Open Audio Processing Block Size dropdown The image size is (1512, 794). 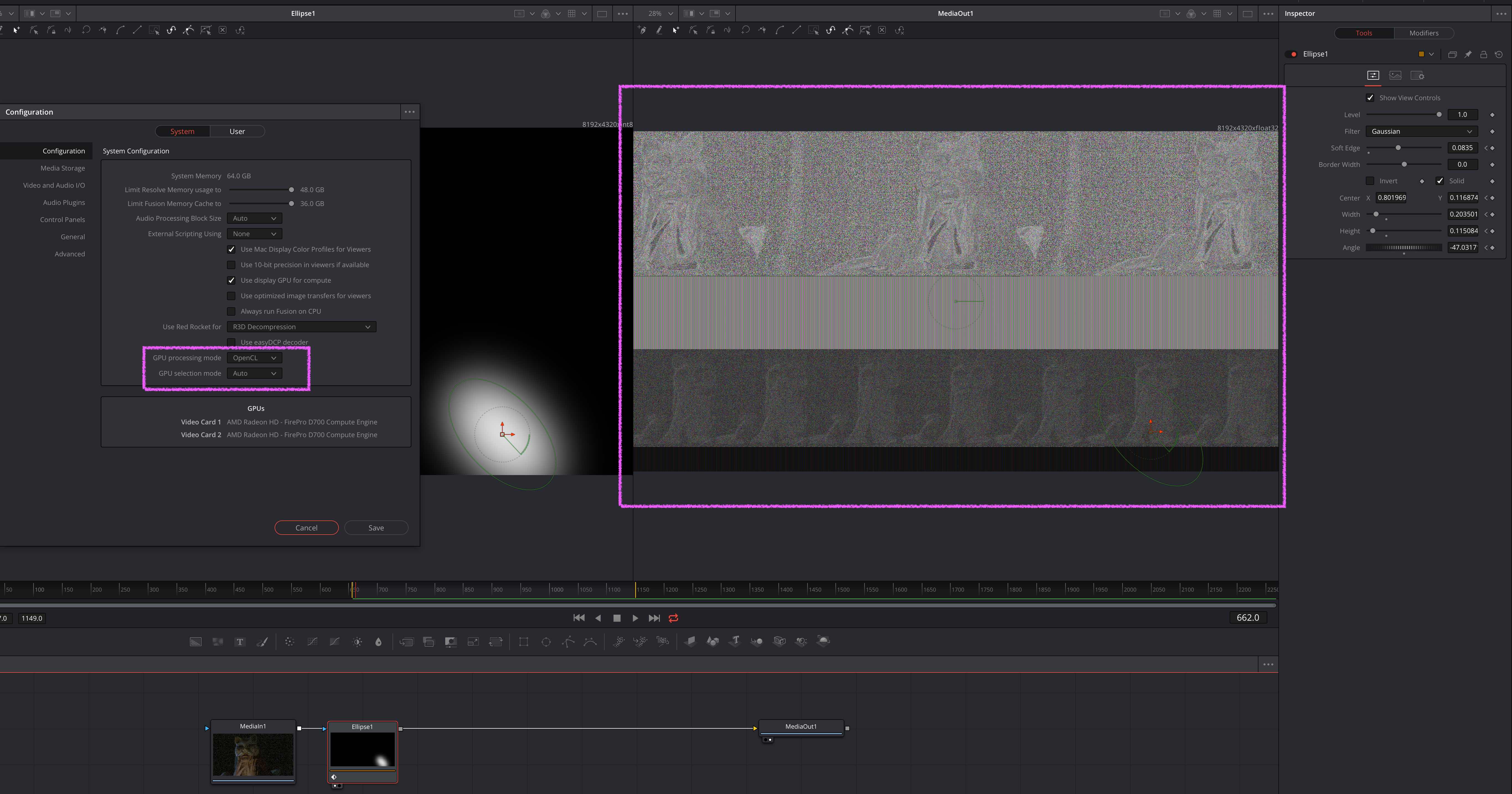(254, 218)
